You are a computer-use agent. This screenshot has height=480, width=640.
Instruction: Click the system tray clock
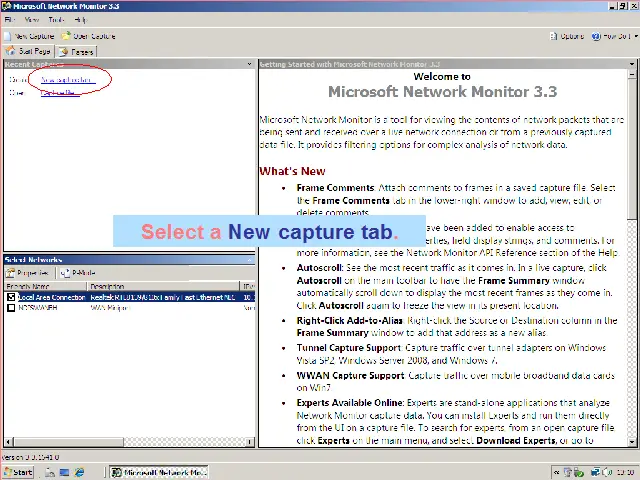click(x=625, y=472)
